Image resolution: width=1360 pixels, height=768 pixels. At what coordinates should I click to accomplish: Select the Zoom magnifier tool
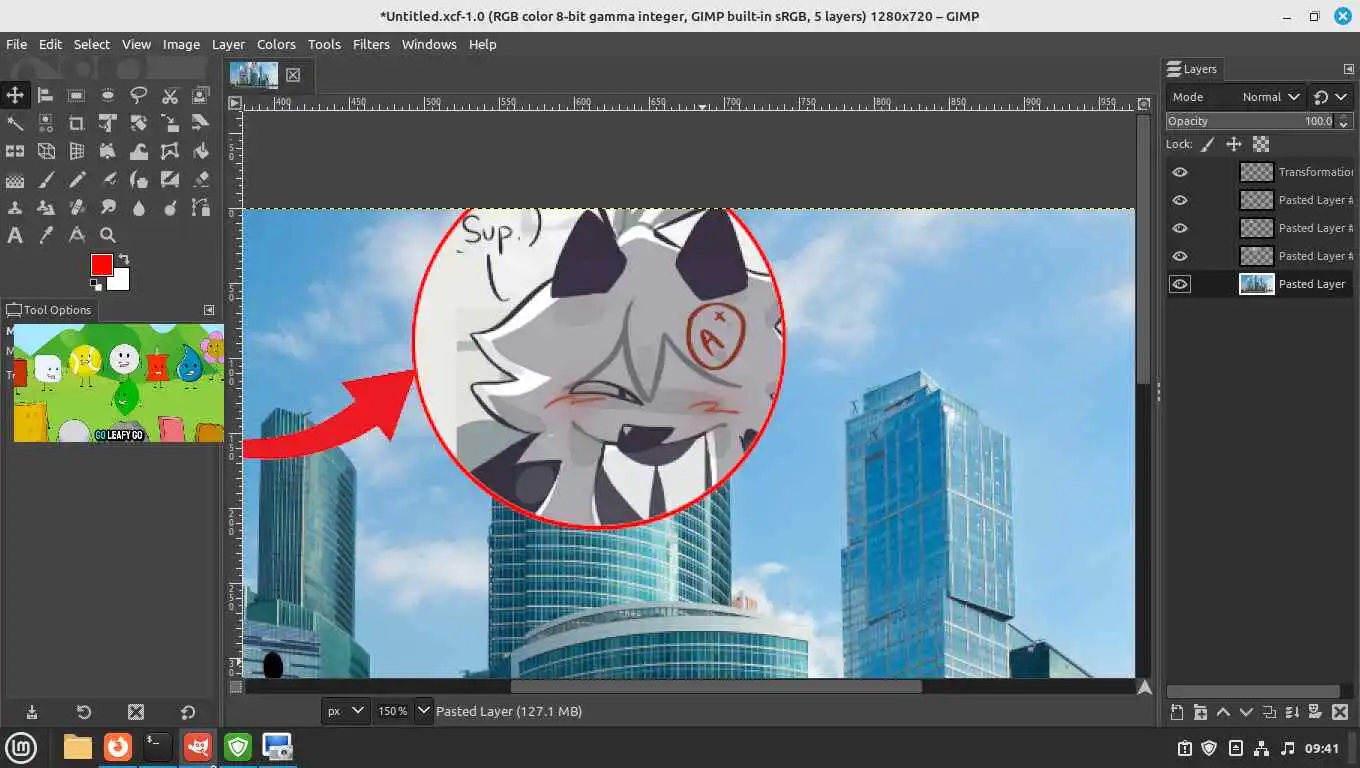pyautogui.click(x=108, y=235)
